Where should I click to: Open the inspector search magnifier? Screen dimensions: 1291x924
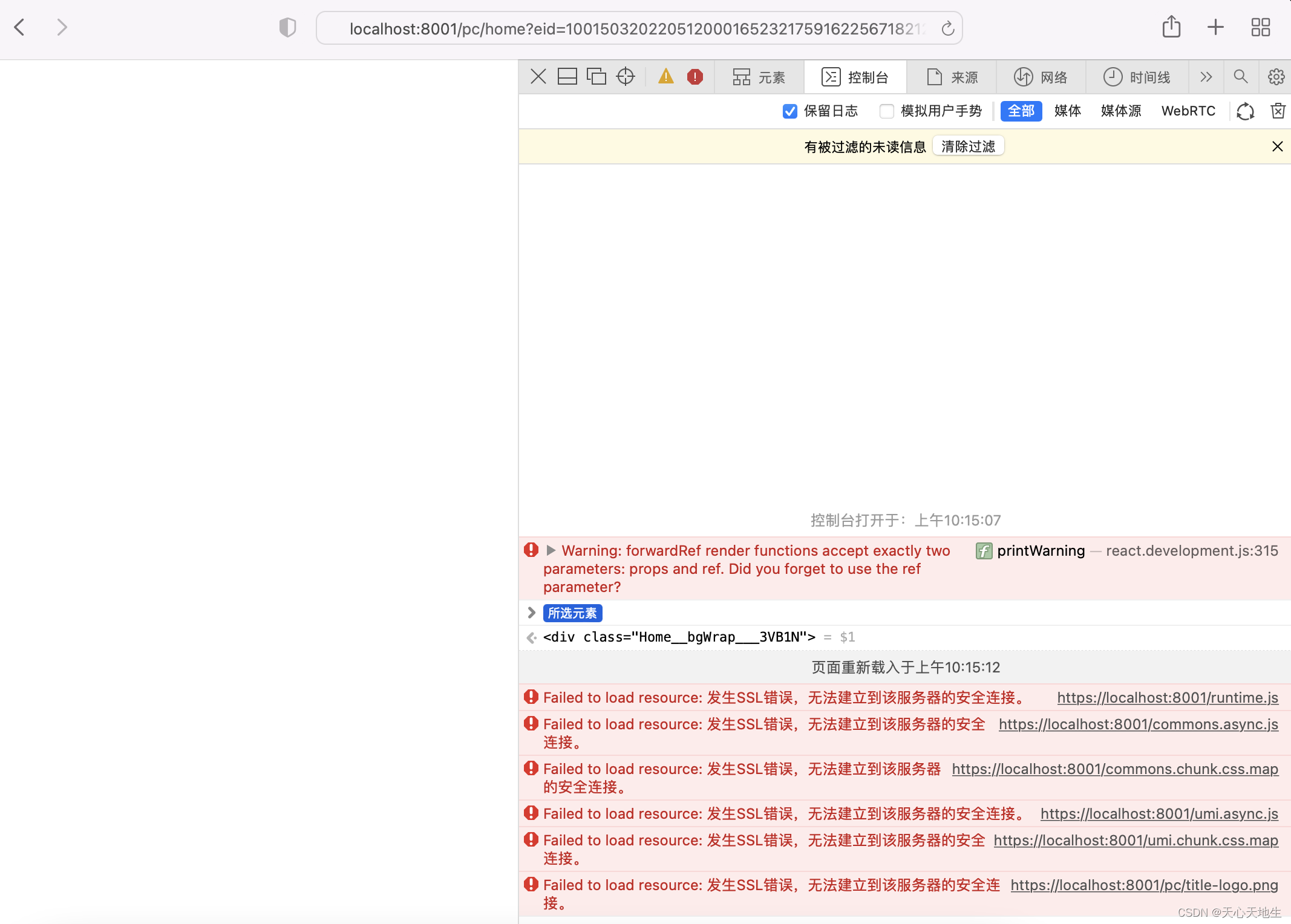1240,77
